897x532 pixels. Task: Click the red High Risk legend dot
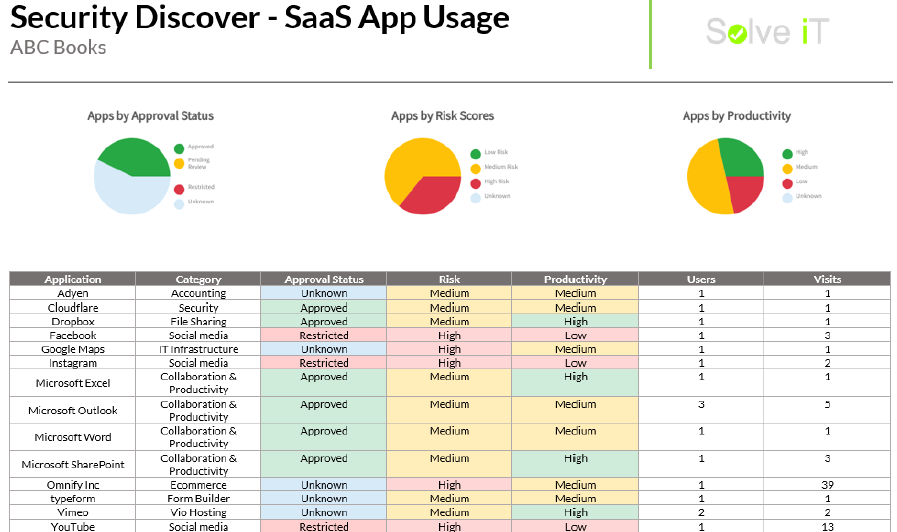(475, 184)
